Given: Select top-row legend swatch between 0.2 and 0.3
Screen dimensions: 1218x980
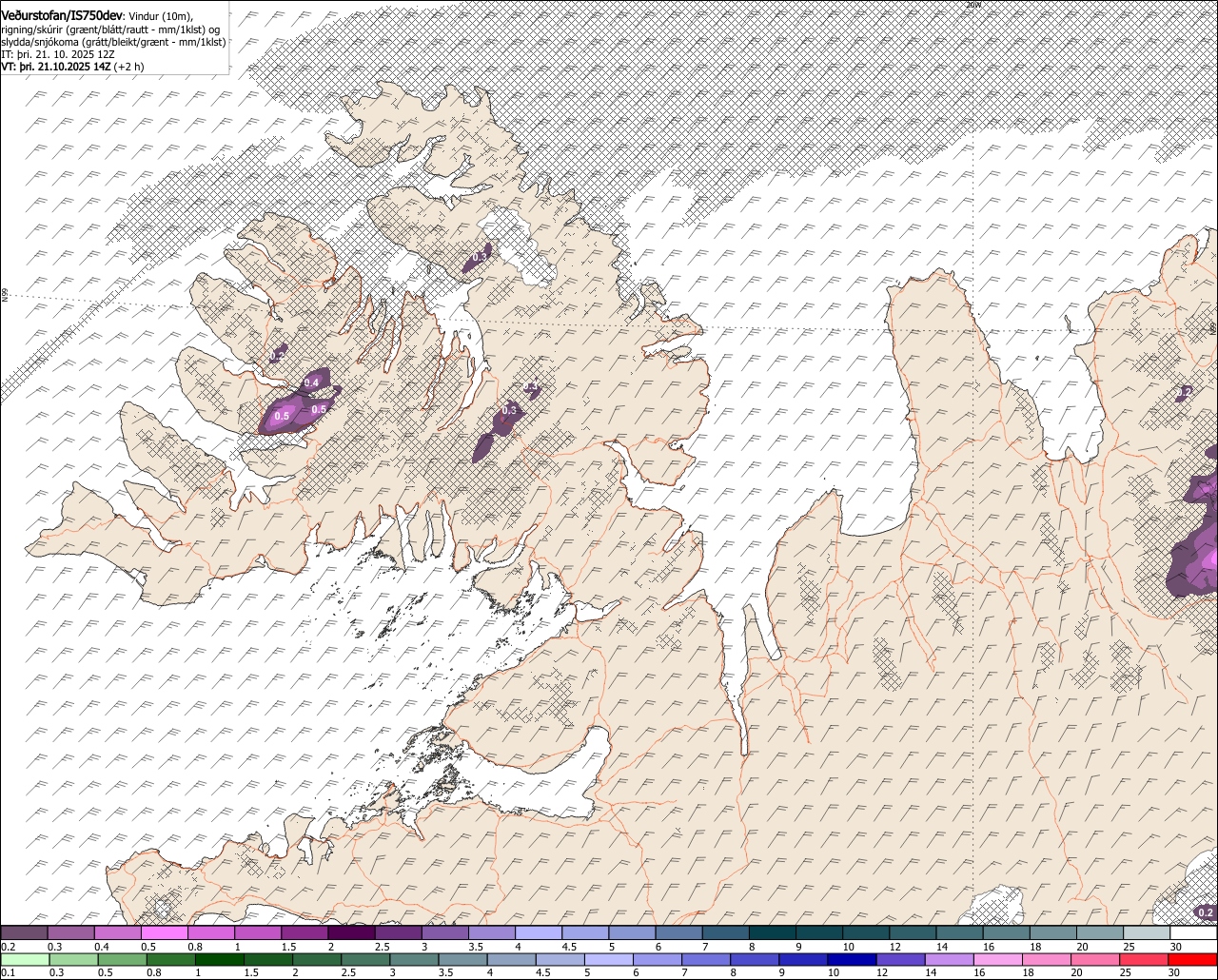Looking at the screenshot, I should pos(24,932).
